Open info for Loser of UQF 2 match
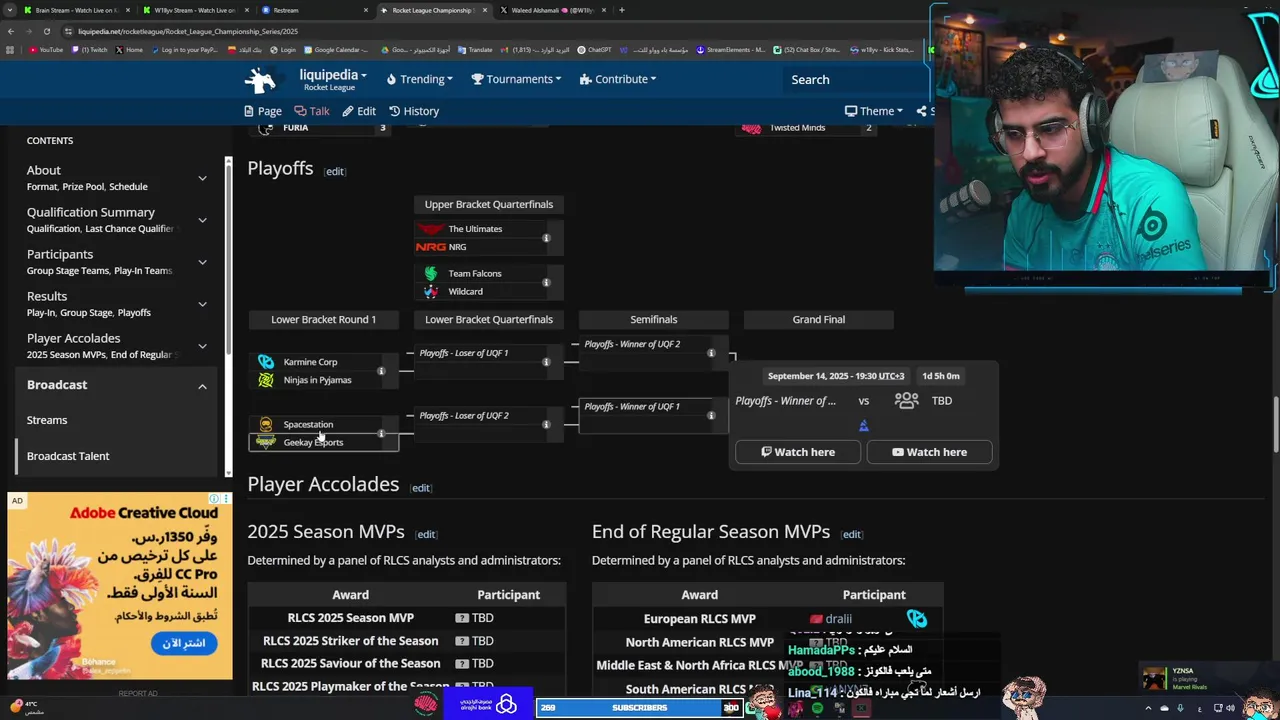Screen dimensions: 1280x720 [546, 424]
